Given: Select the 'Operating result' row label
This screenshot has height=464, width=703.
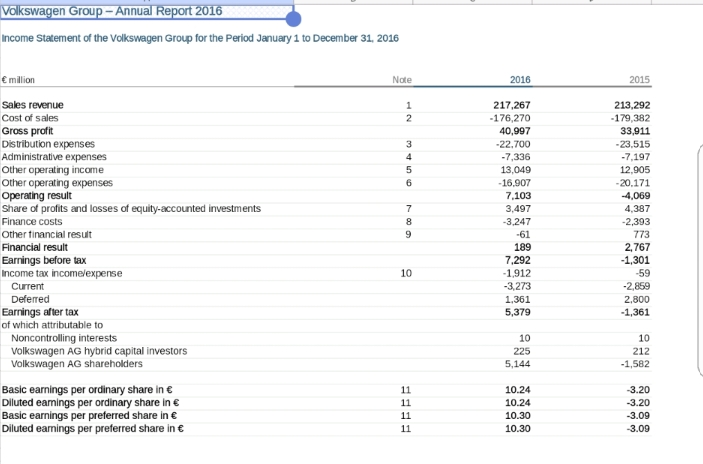Looking at the screenshot, I should click(37, 196).
